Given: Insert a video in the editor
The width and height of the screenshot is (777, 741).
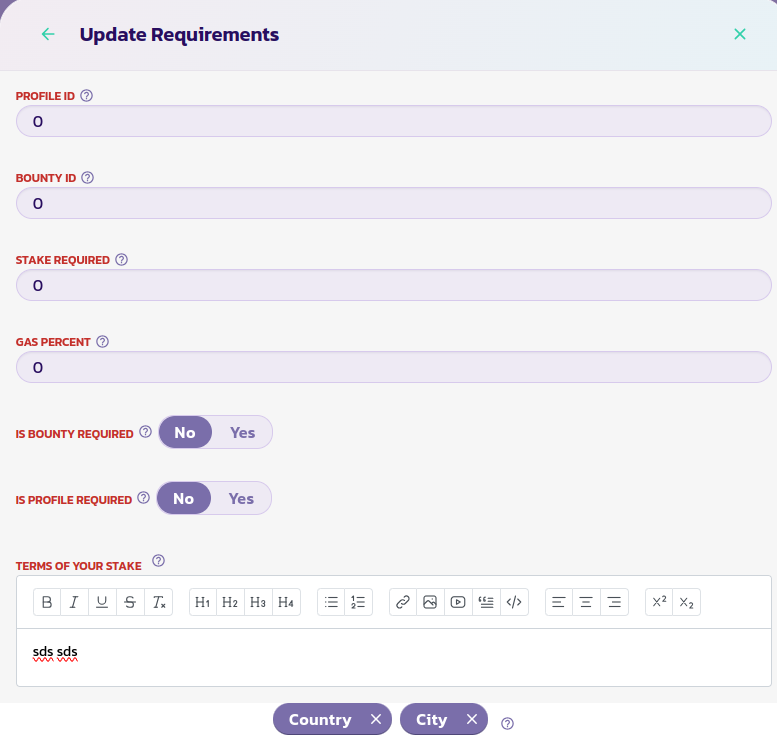Looking at the screenshot, I should coord(458,602).
